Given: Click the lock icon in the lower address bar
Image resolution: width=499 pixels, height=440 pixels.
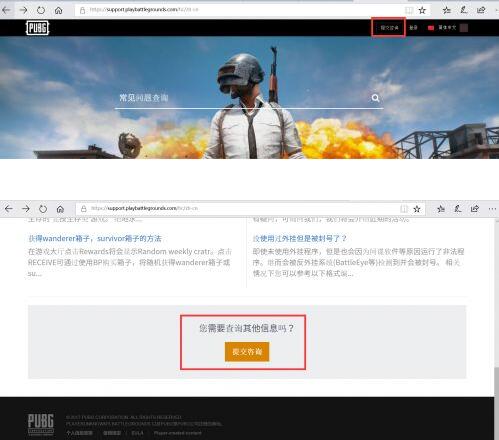Looking at the screenshot, I should pos(84,209).
